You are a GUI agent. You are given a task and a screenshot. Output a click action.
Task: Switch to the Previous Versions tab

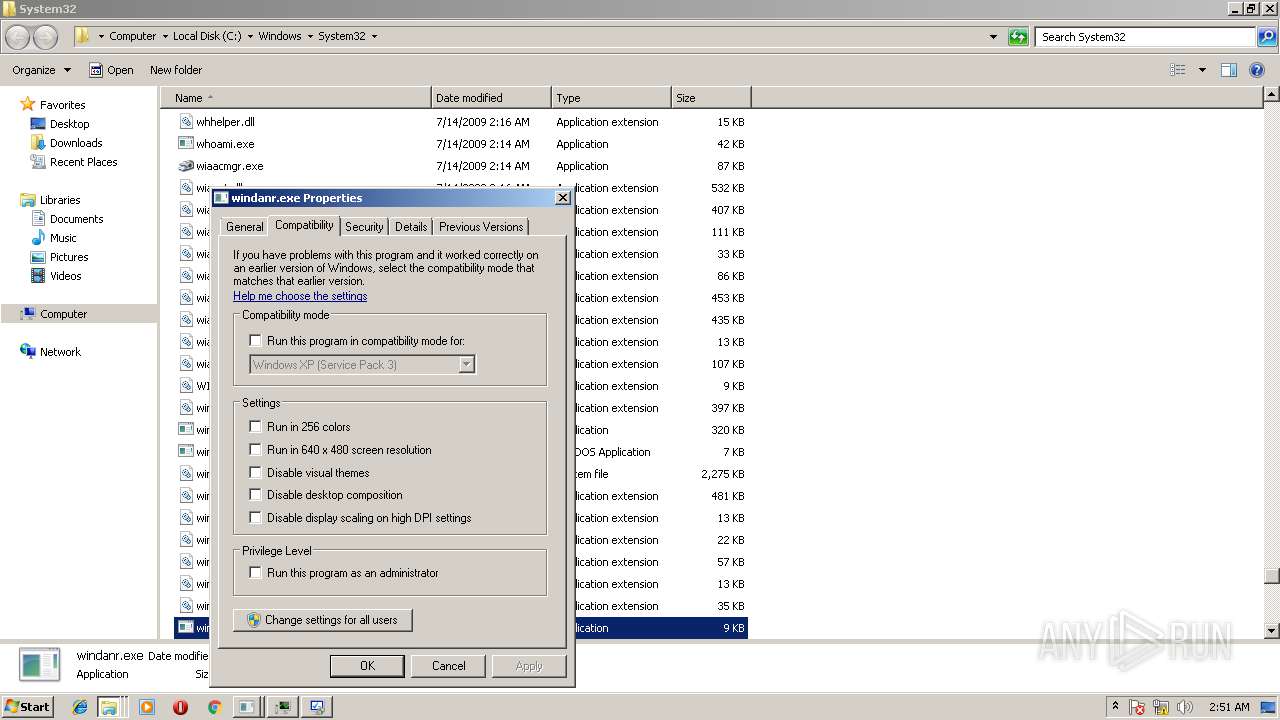[x=481, y=227]
